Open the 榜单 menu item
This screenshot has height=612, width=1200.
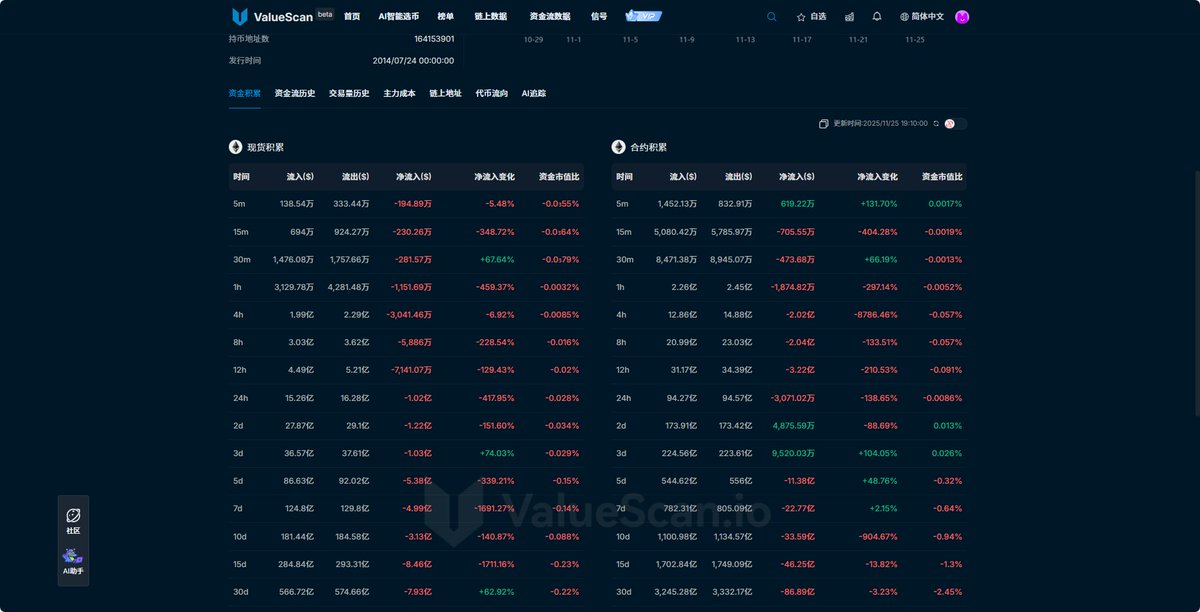[x=446, y=16]
